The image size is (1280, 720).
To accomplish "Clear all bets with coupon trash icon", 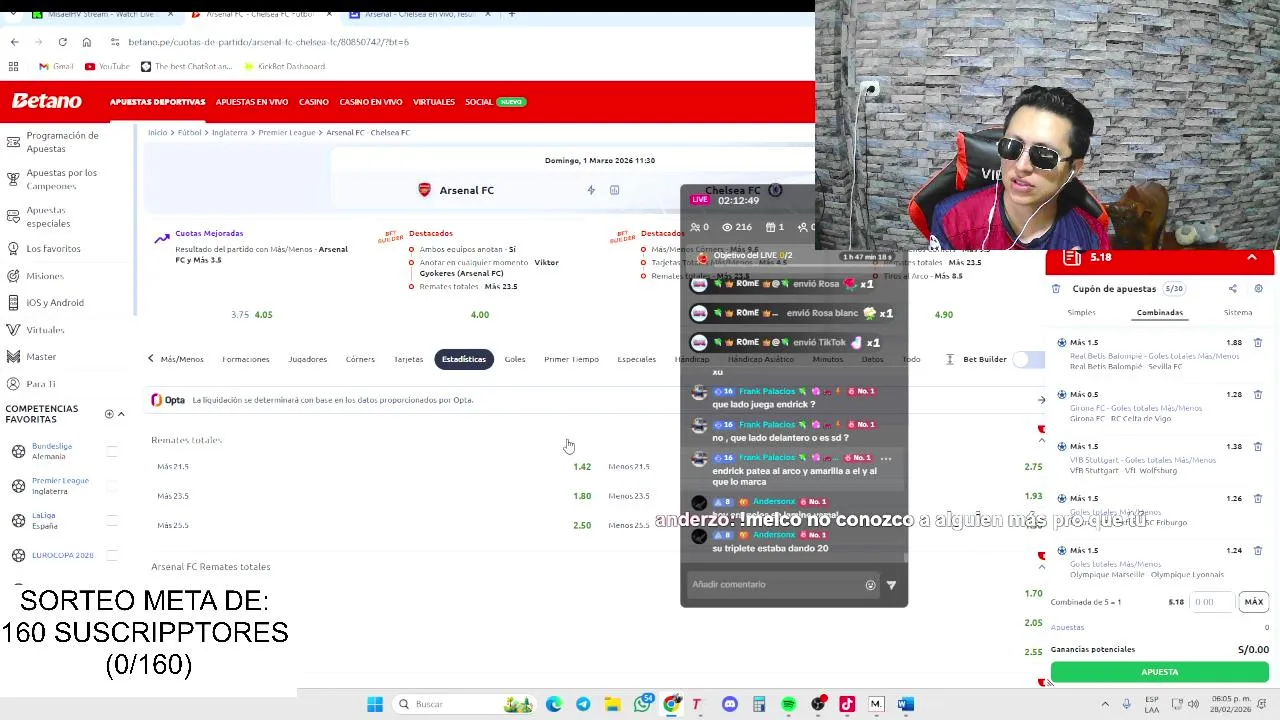I will pos(1056,289).
